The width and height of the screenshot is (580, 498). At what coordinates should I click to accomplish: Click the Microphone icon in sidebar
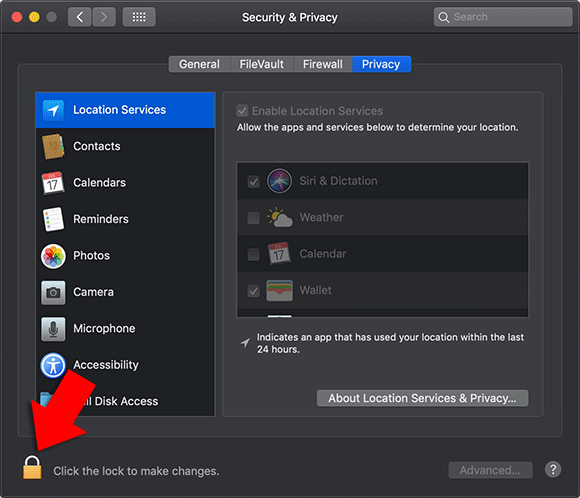click(53, 329)
